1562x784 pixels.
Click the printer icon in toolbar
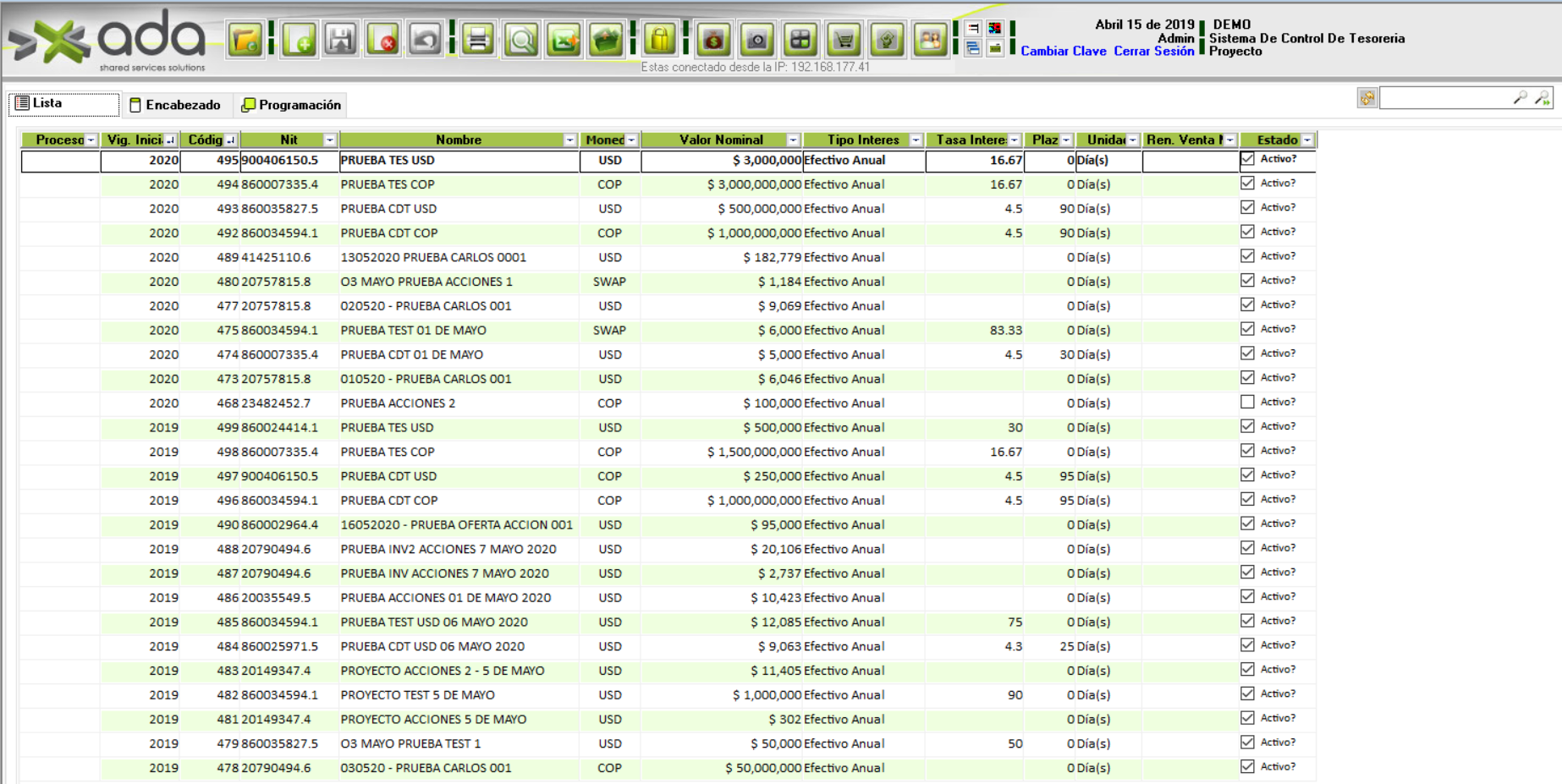click(478, 40)
